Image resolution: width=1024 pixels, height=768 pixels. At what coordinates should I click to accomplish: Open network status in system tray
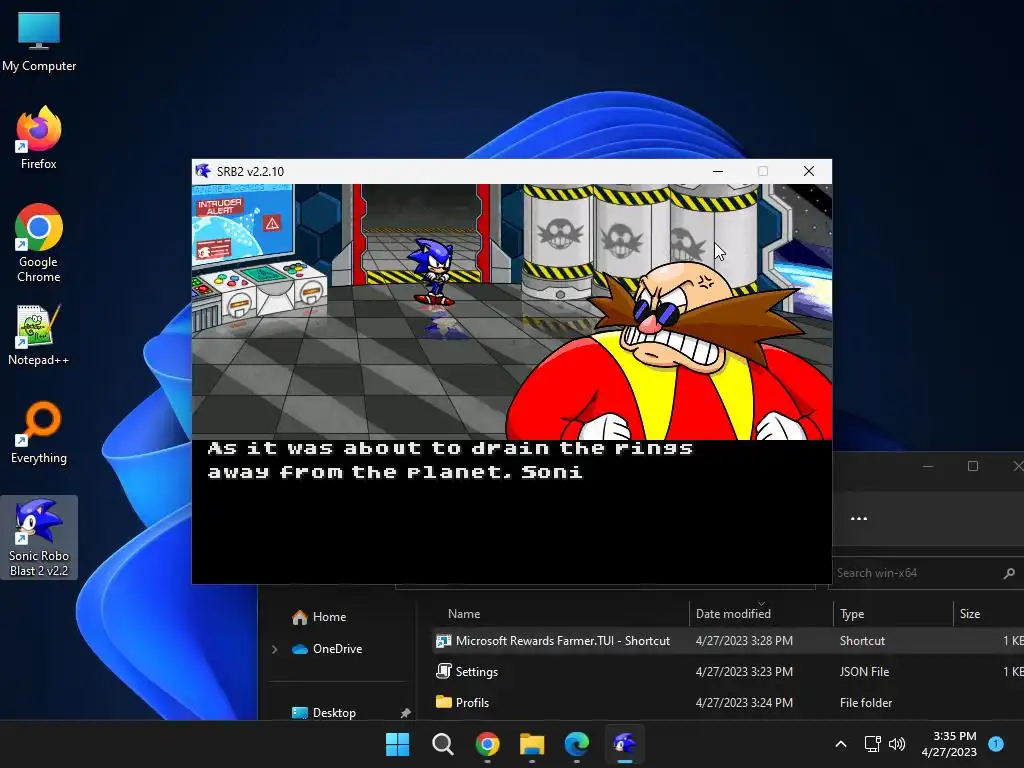872,744
